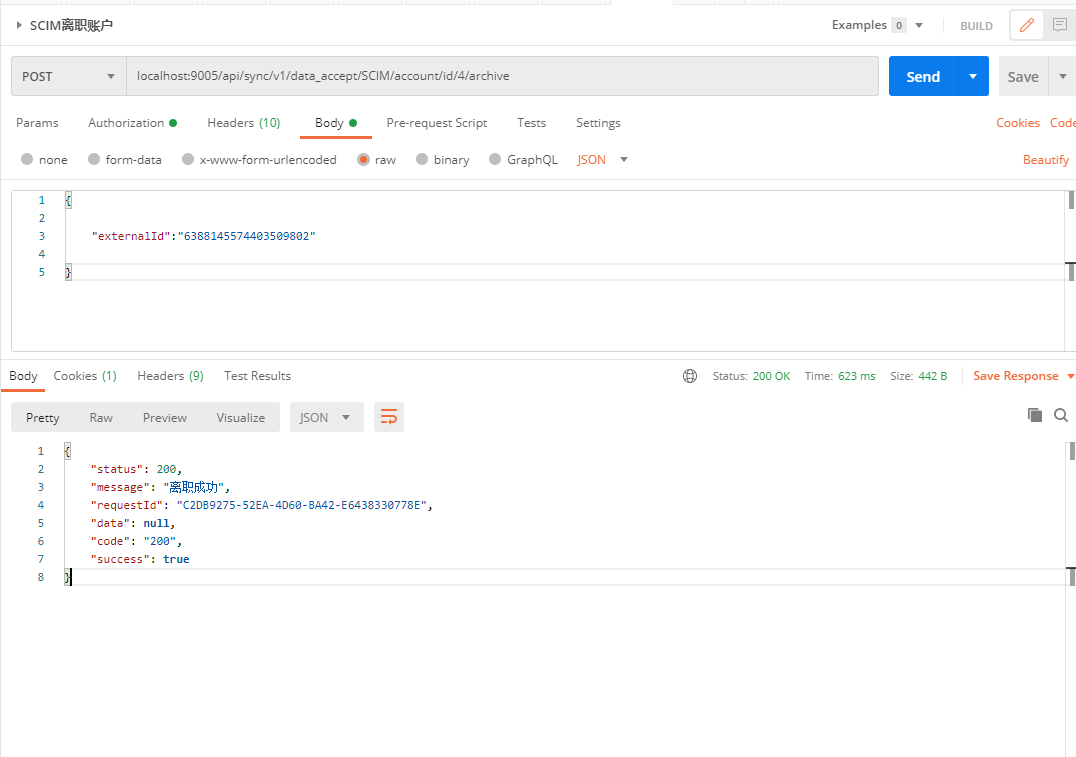Switch to the Pre-request Script tab
The image size is (1076, 757).
coord(437,123)
